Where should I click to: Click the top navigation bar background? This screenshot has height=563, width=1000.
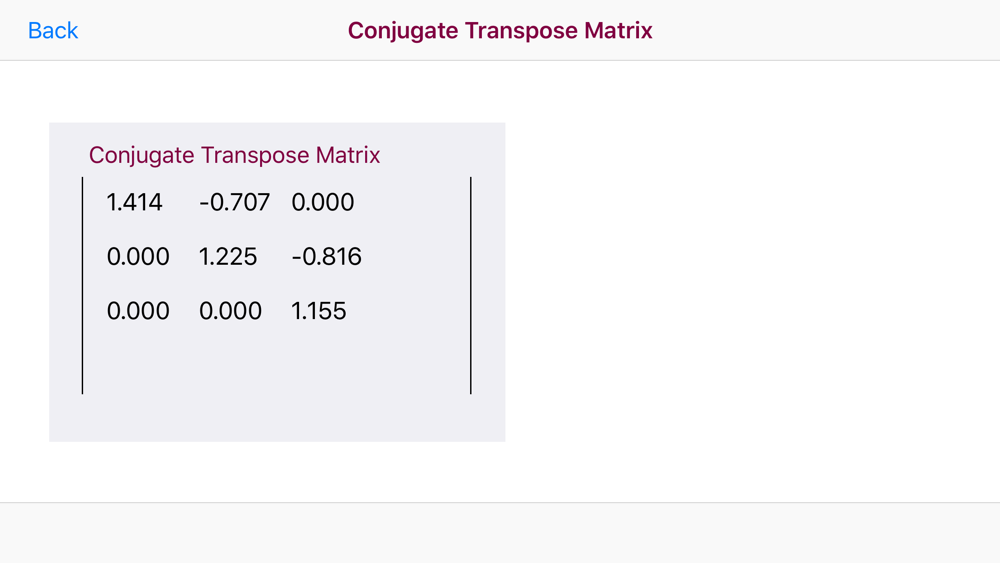click(x=829, y=31)
